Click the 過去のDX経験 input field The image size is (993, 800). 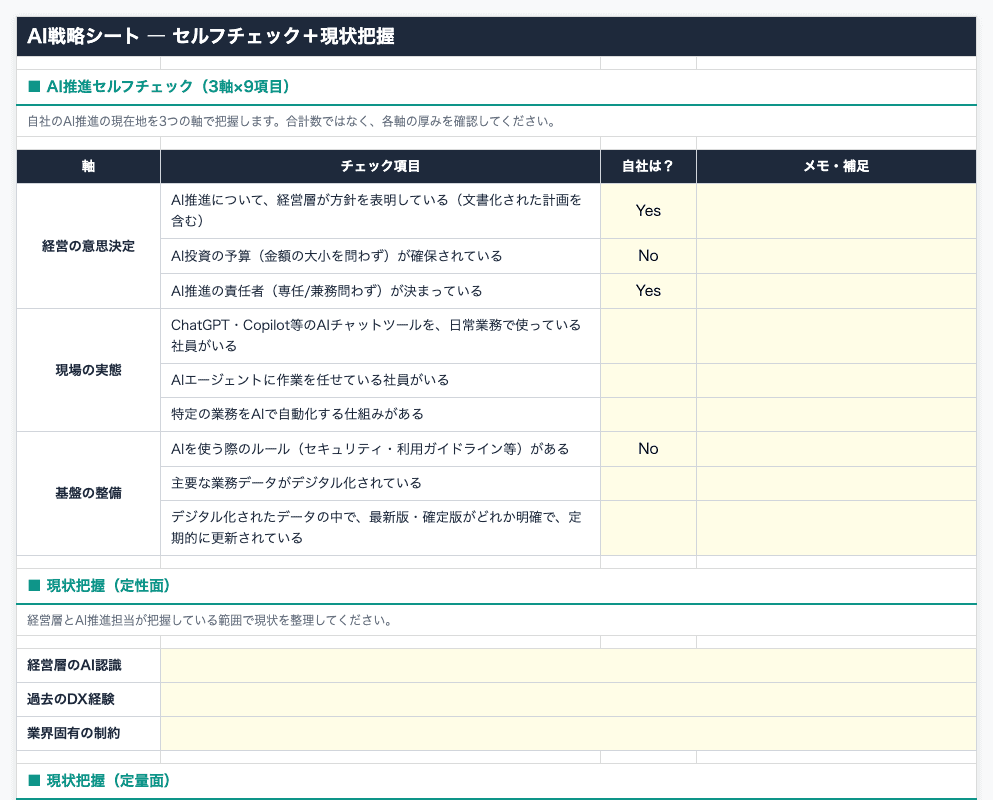pyautogui.click(x=568, y=700)
